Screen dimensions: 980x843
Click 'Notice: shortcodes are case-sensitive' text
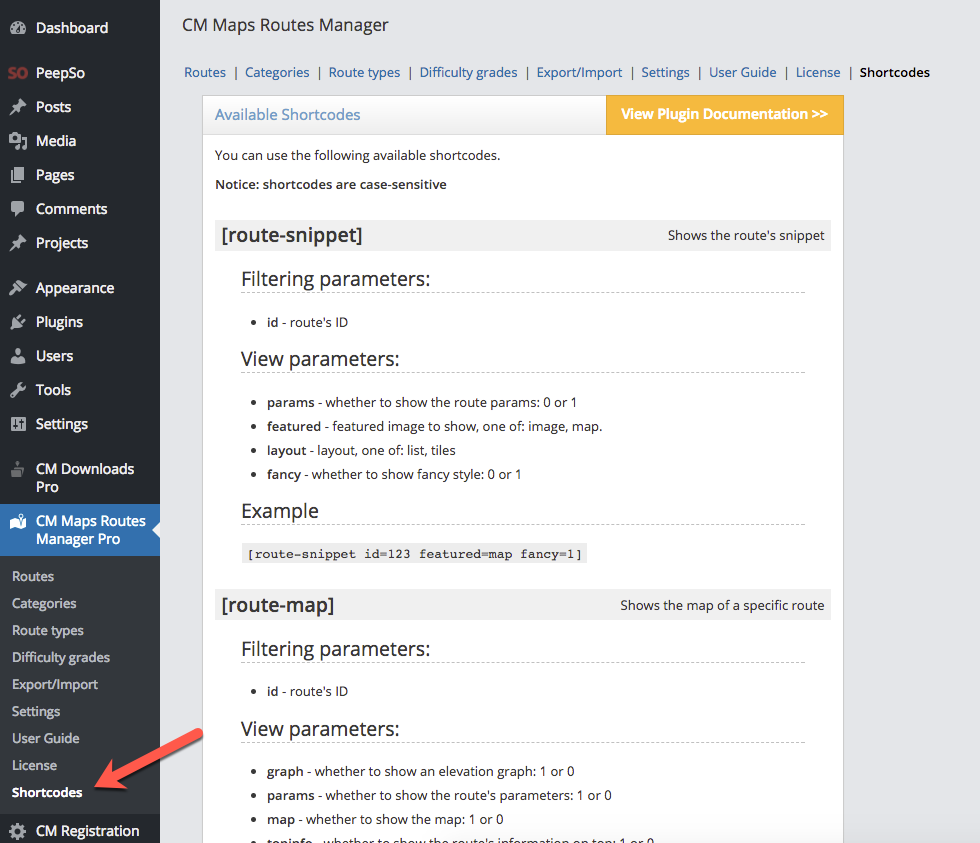click(x=331, y=184)
